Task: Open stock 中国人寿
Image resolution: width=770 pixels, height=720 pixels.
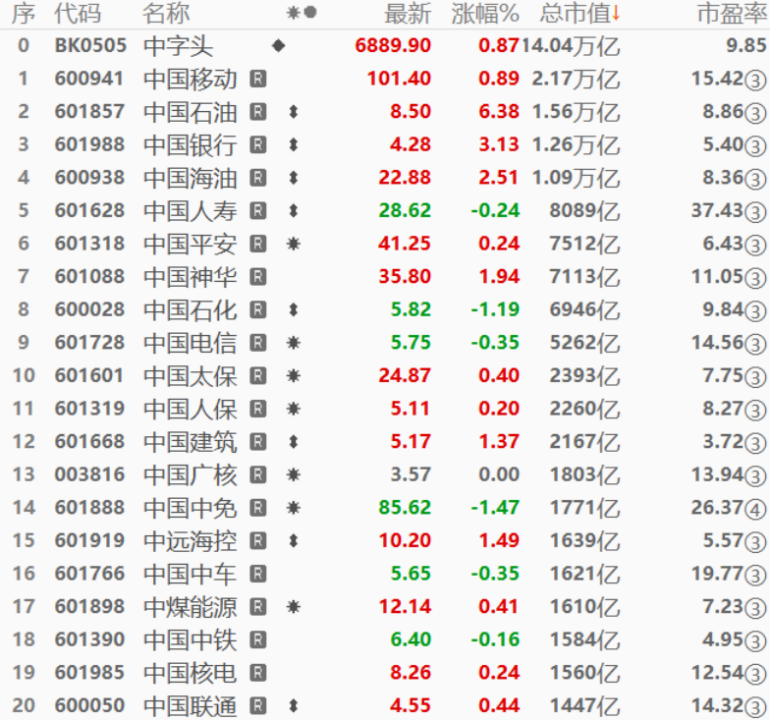Action: pyautogui.click(x=191, y=211)
